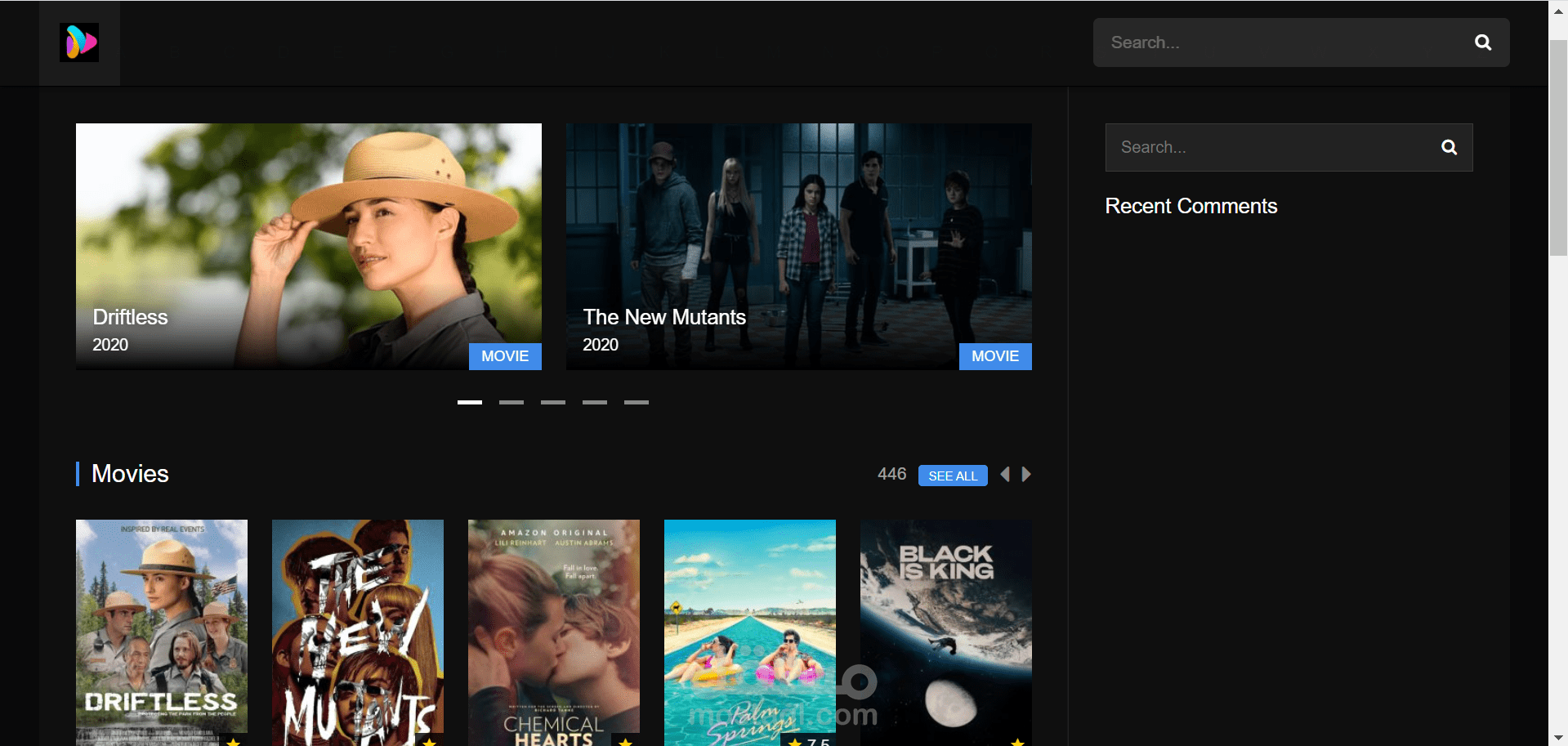
Task: Click the header search magnifier icon
Action: pos(1483,42)
